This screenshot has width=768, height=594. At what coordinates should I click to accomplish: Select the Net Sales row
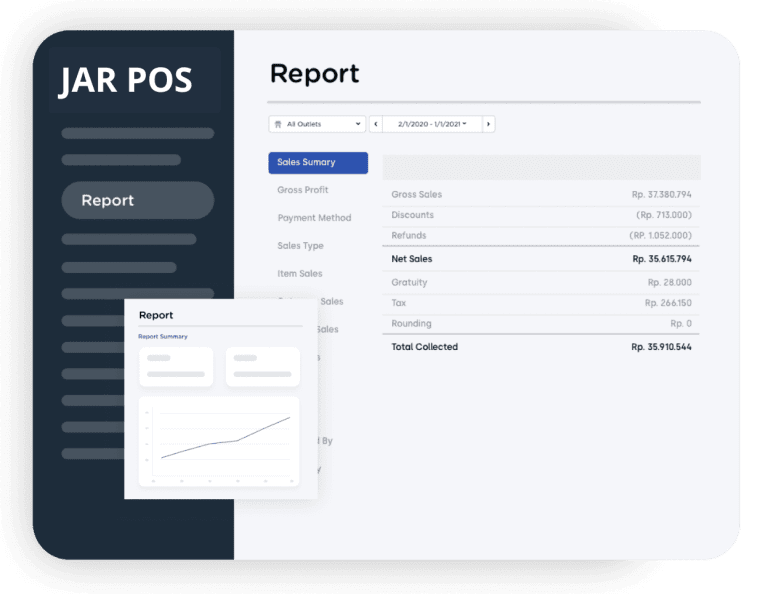coord(541,259)
